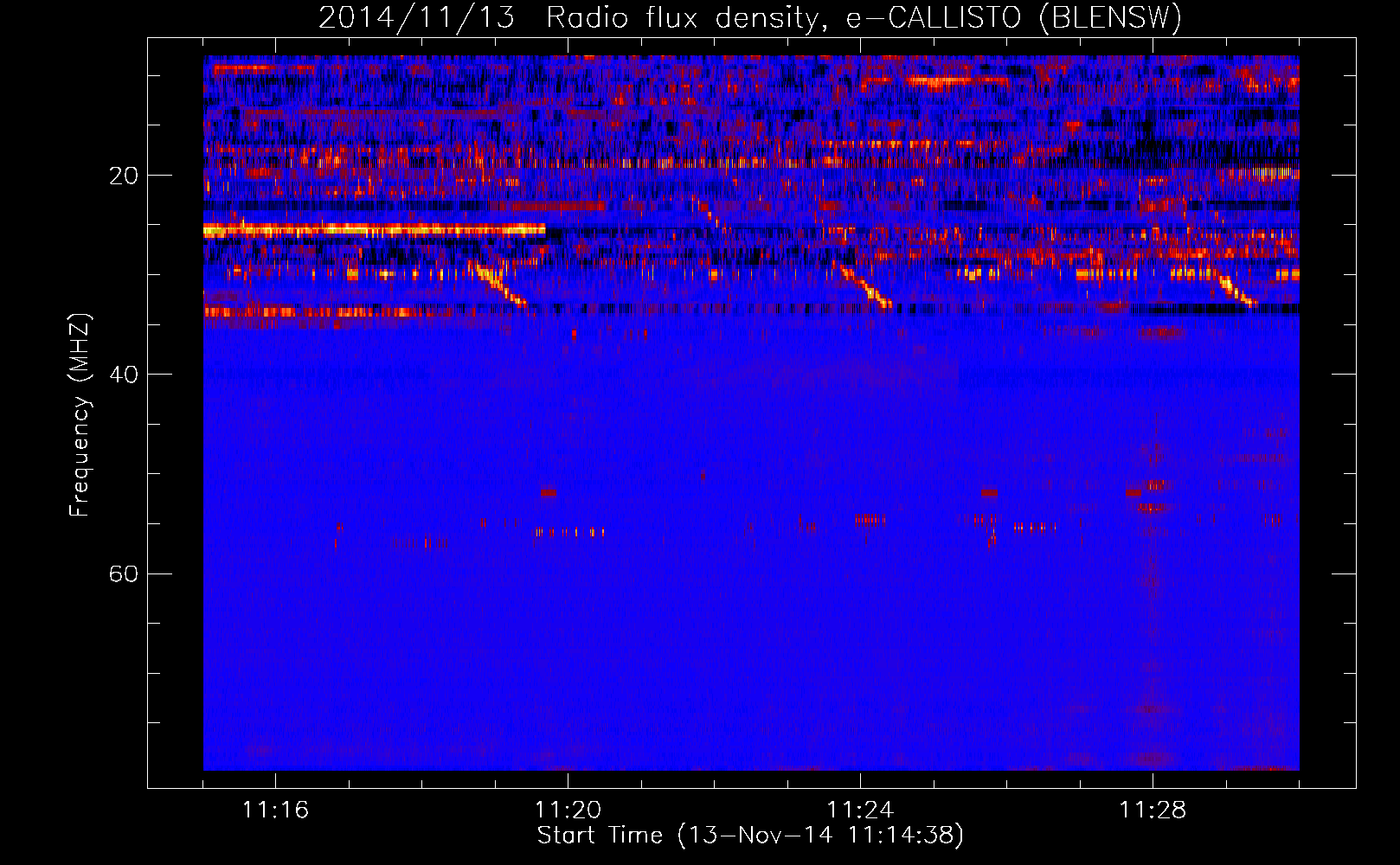
Task: Click the 11:16 time tick label
Action: (275, 811)
